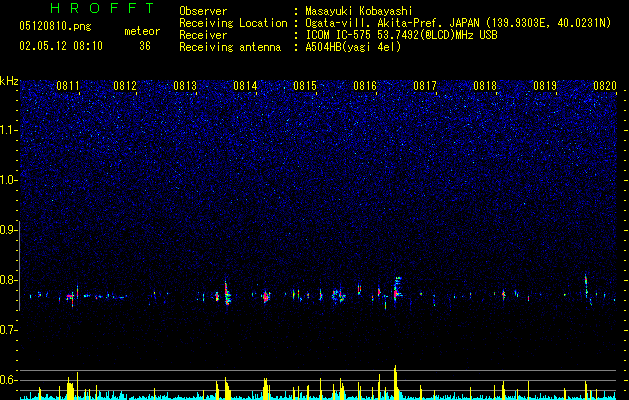Select antenna value A504HB(yagi 4el)
629x400 pixels.
[353, 47]
